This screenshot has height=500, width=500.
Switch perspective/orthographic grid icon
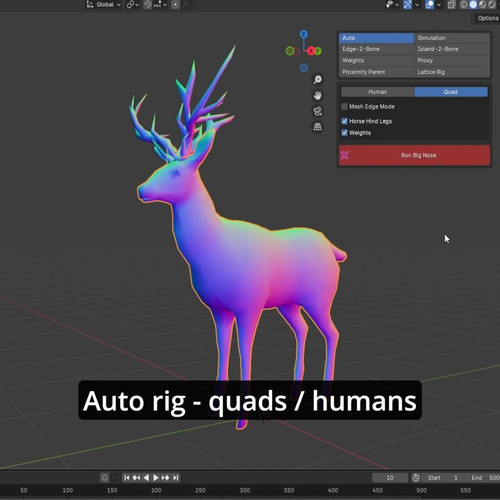[x=318, y=127]
